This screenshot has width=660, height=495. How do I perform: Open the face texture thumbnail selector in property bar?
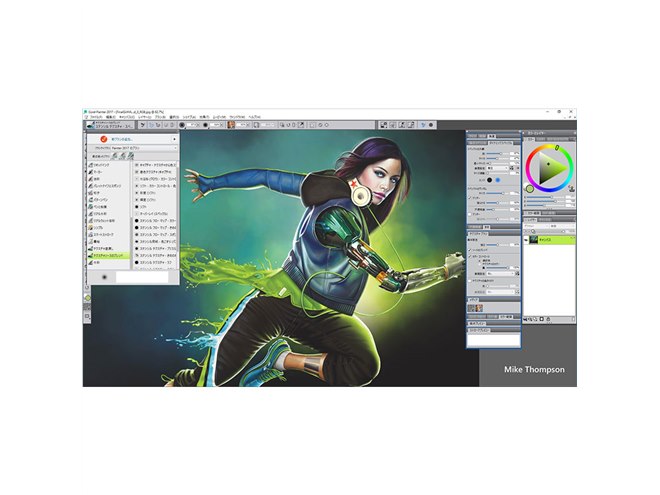tap(231, 125)
